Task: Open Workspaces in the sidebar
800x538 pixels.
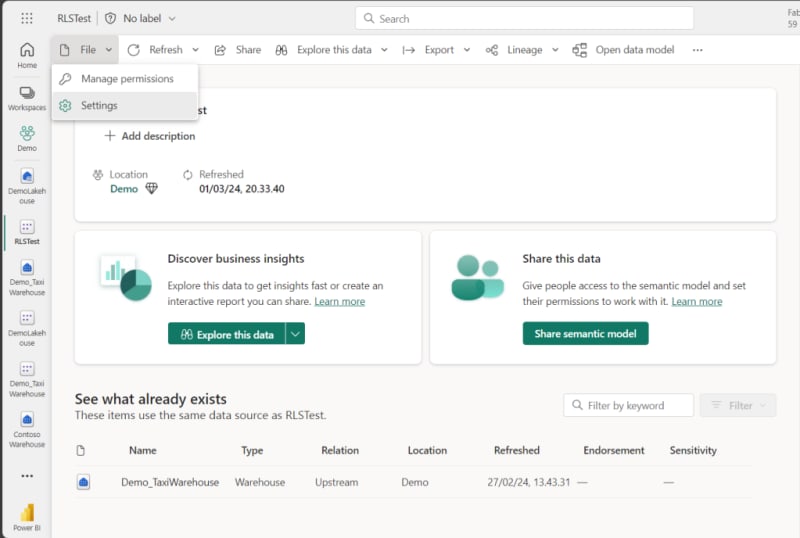Action: point(27,99)
